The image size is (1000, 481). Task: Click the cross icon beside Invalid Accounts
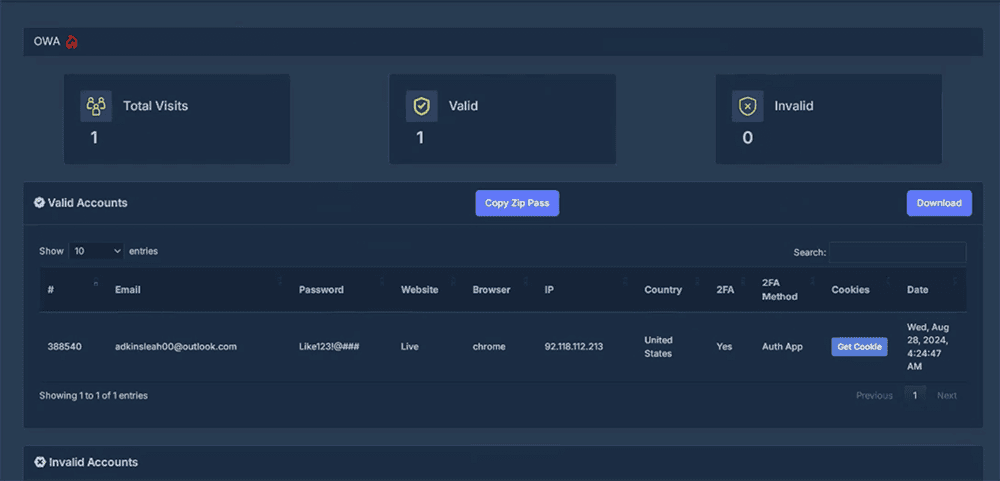[x=40, y=462]
